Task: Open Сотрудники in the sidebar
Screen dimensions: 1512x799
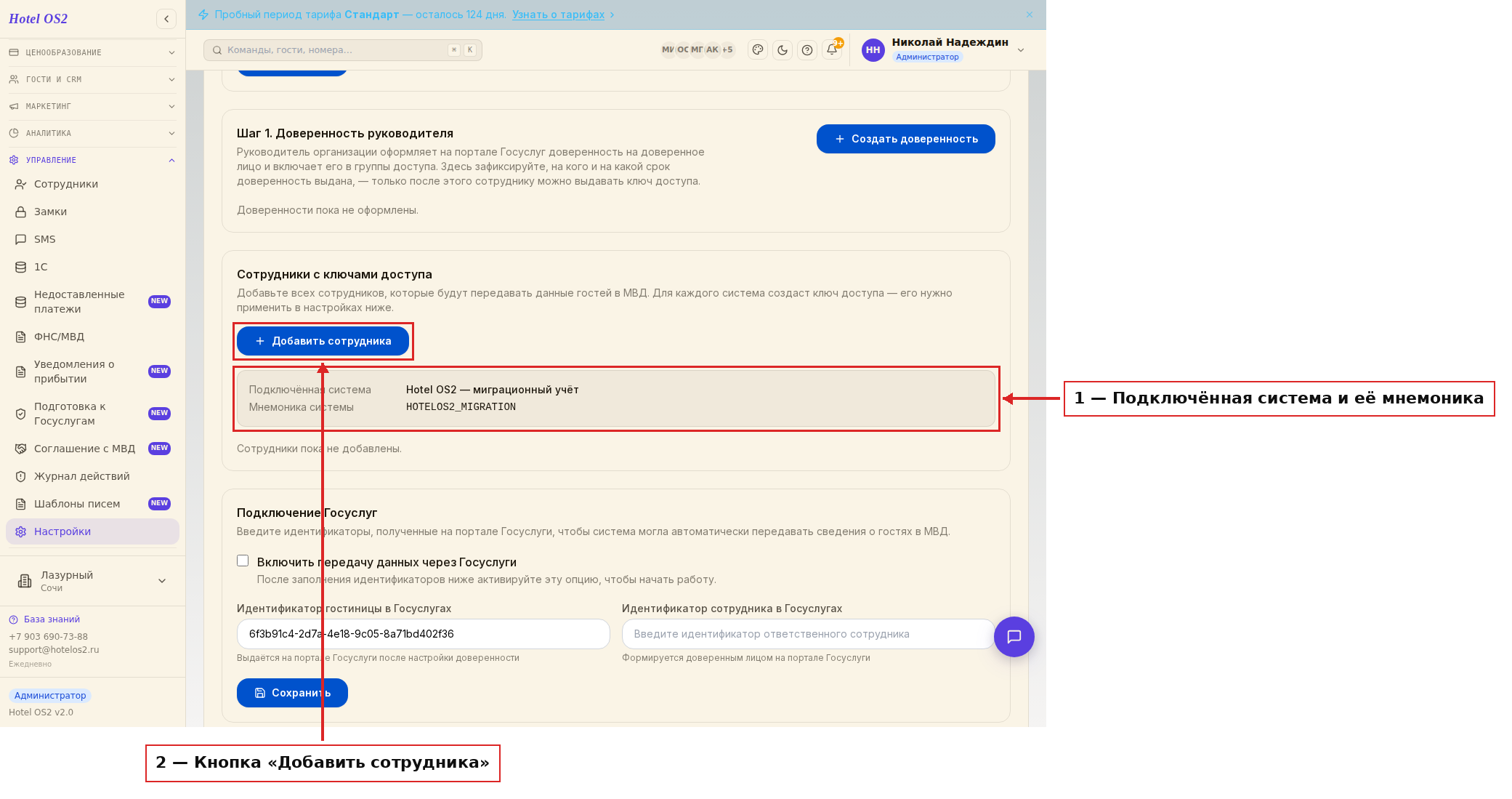Action: coord(92,184)
